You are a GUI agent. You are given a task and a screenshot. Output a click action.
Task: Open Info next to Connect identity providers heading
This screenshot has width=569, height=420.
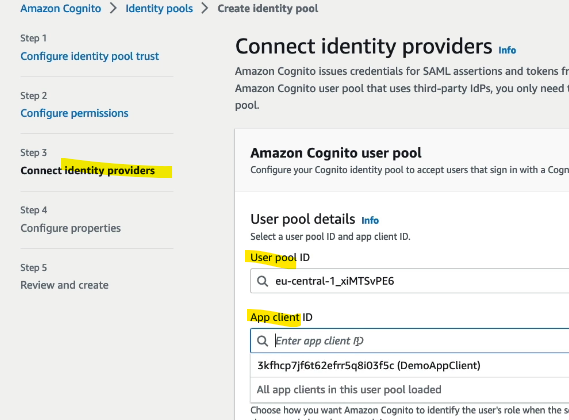(x=507, y=50)
